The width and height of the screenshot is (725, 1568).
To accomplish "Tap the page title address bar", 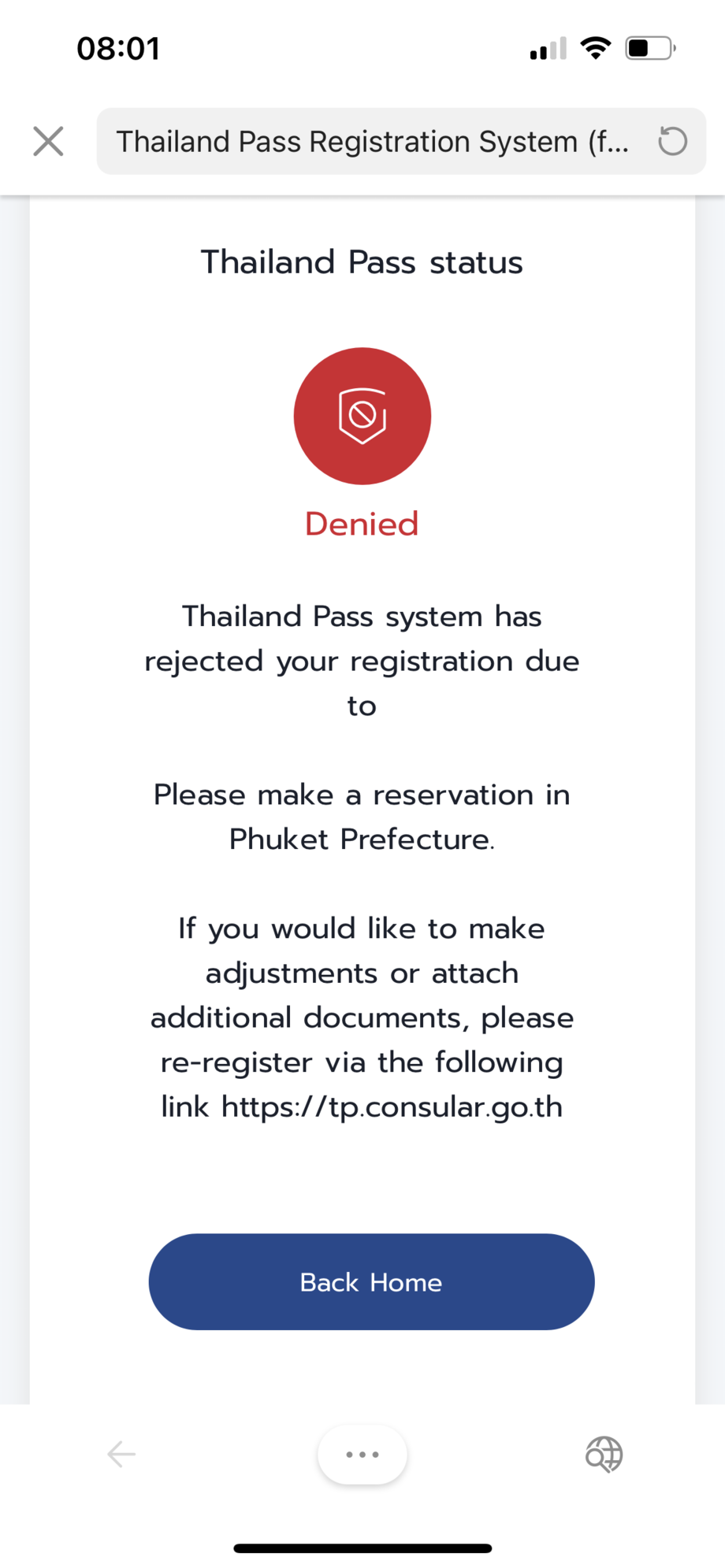I will point(373,142).
